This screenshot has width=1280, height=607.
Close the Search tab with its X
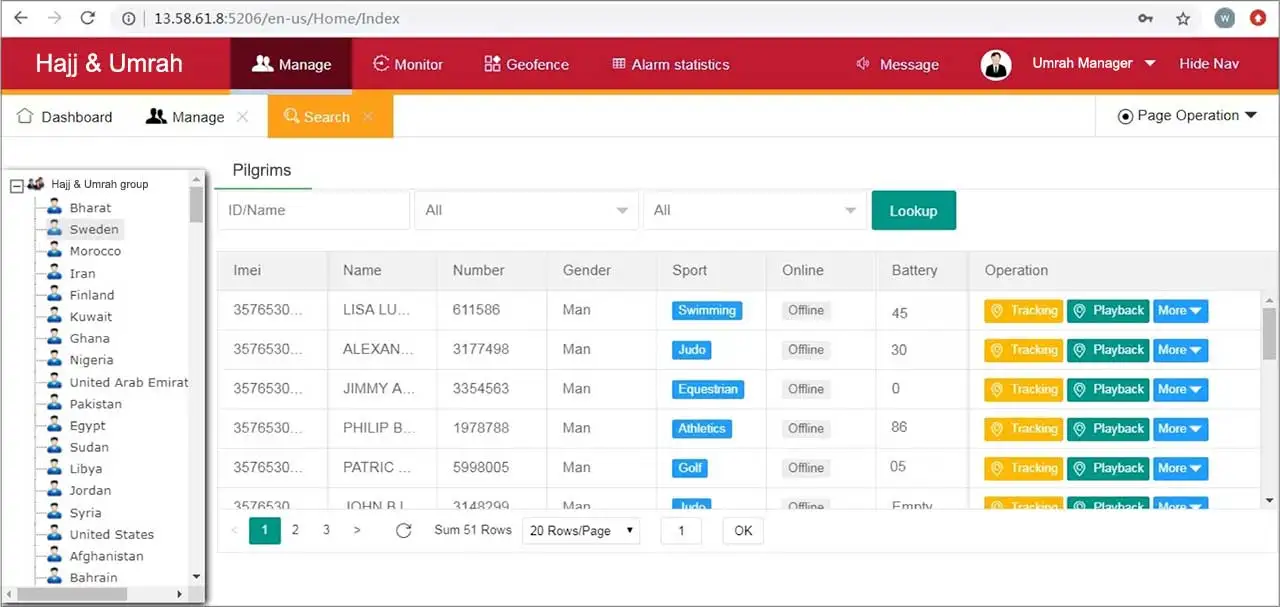368,117
